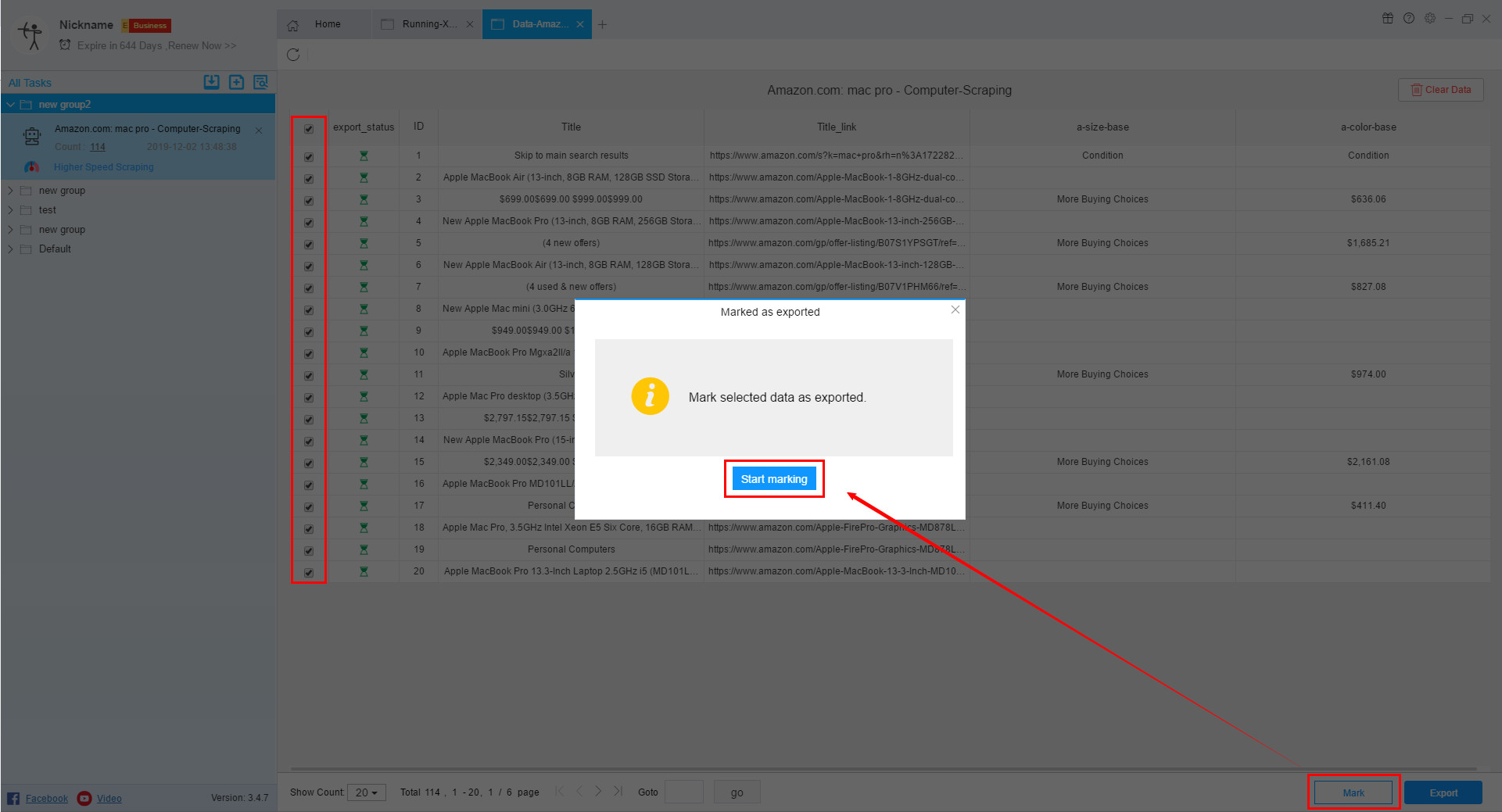Expand the test folder
Viewport: 1502px width, 812px height.
pyautogui.click(x=10, y=210)
